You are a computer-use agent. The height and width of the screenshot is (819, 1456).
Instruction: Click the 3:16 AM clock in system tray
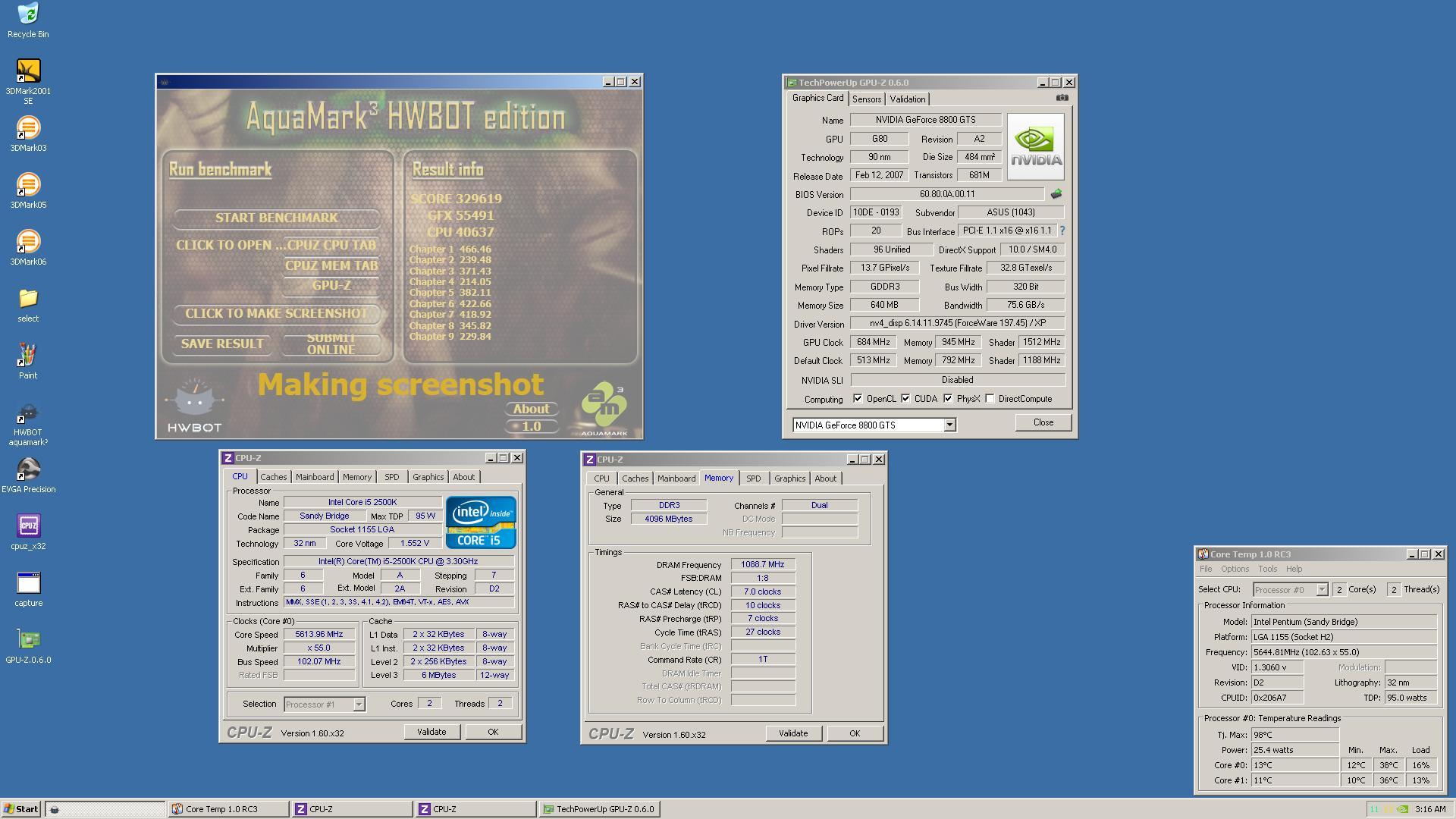pos(1430,809)
